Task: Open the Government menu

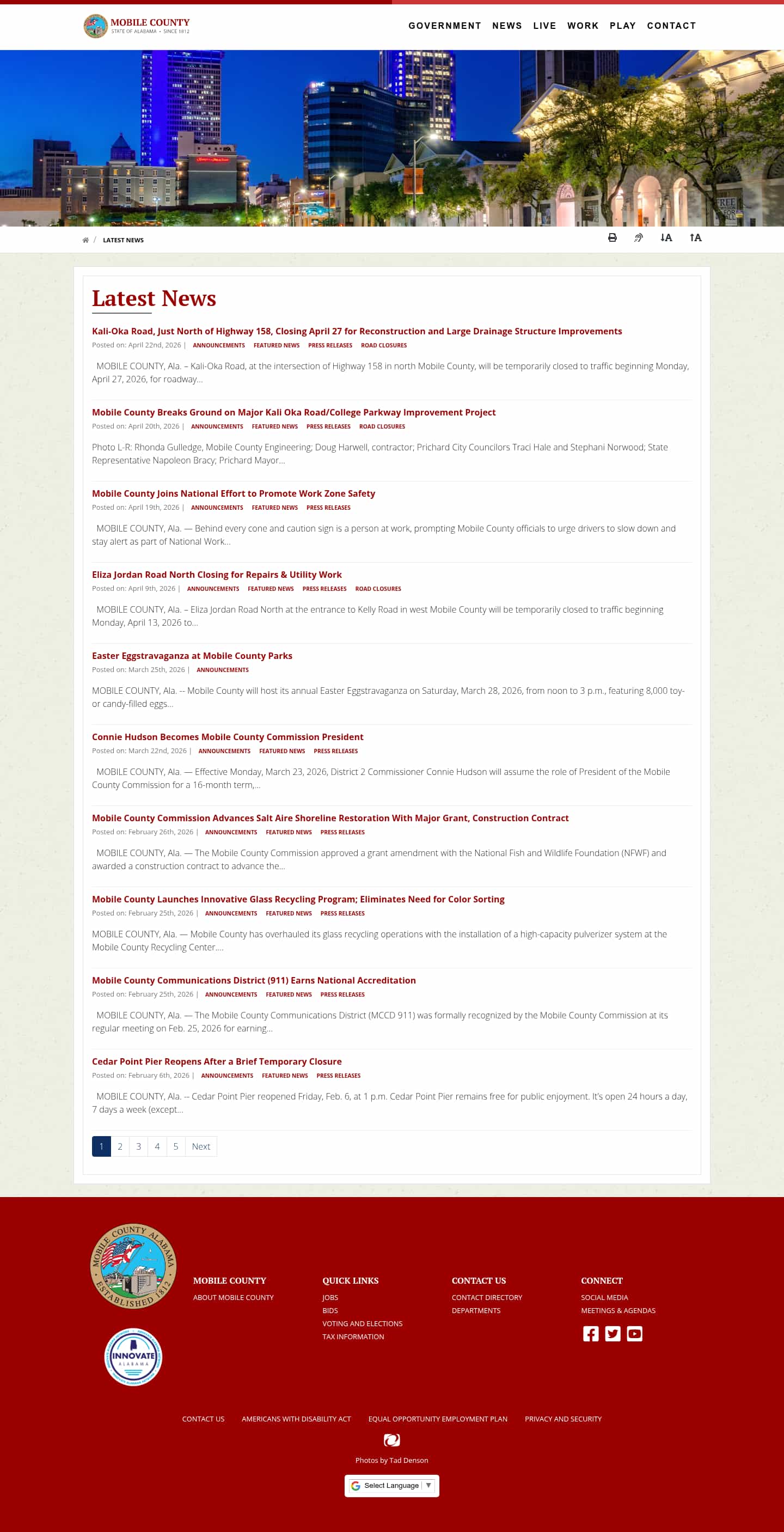Action: click(x=444, y=26)
